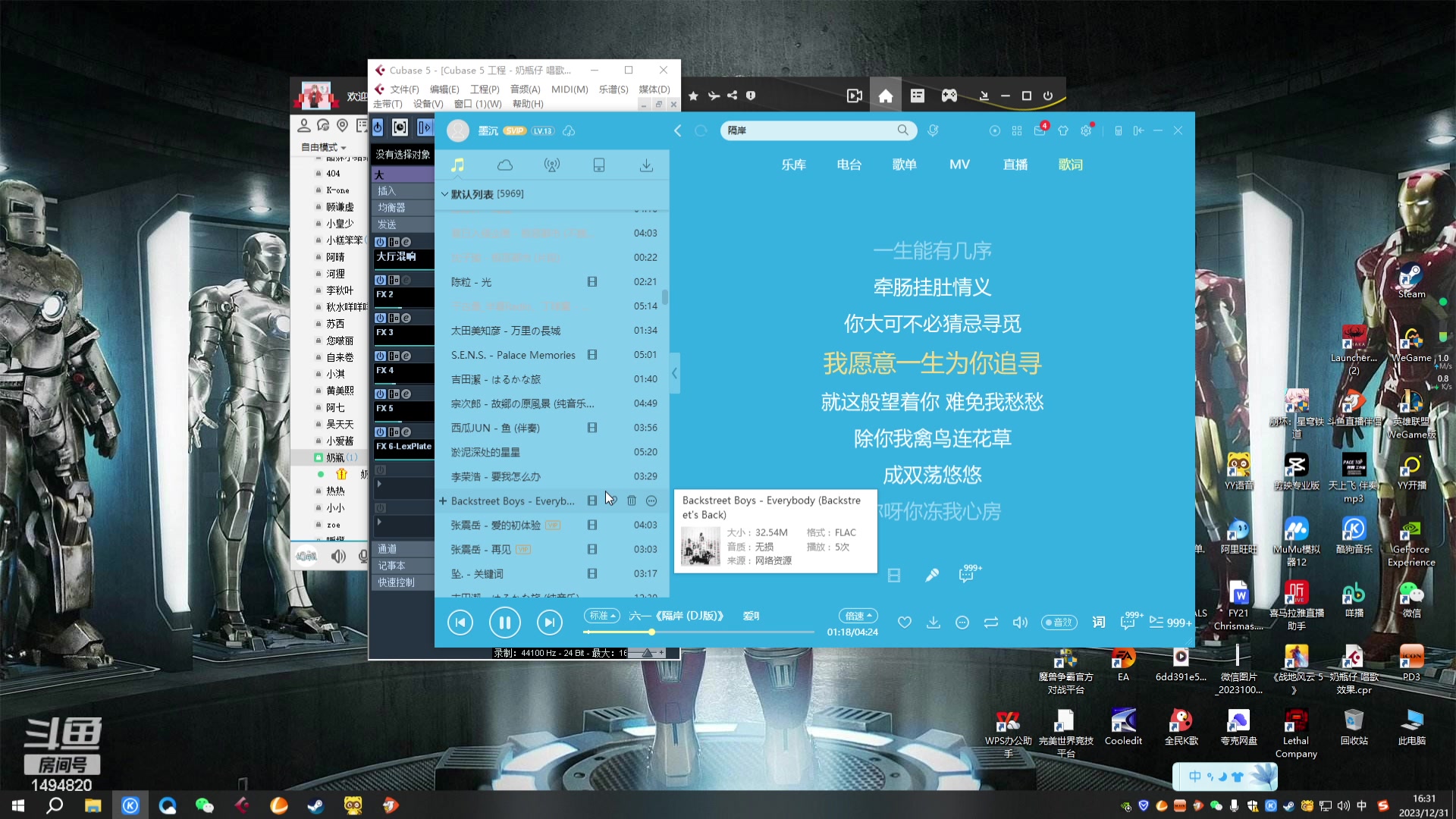
Task: Open the cloud music tab icon
Action: tap(505, 165)
